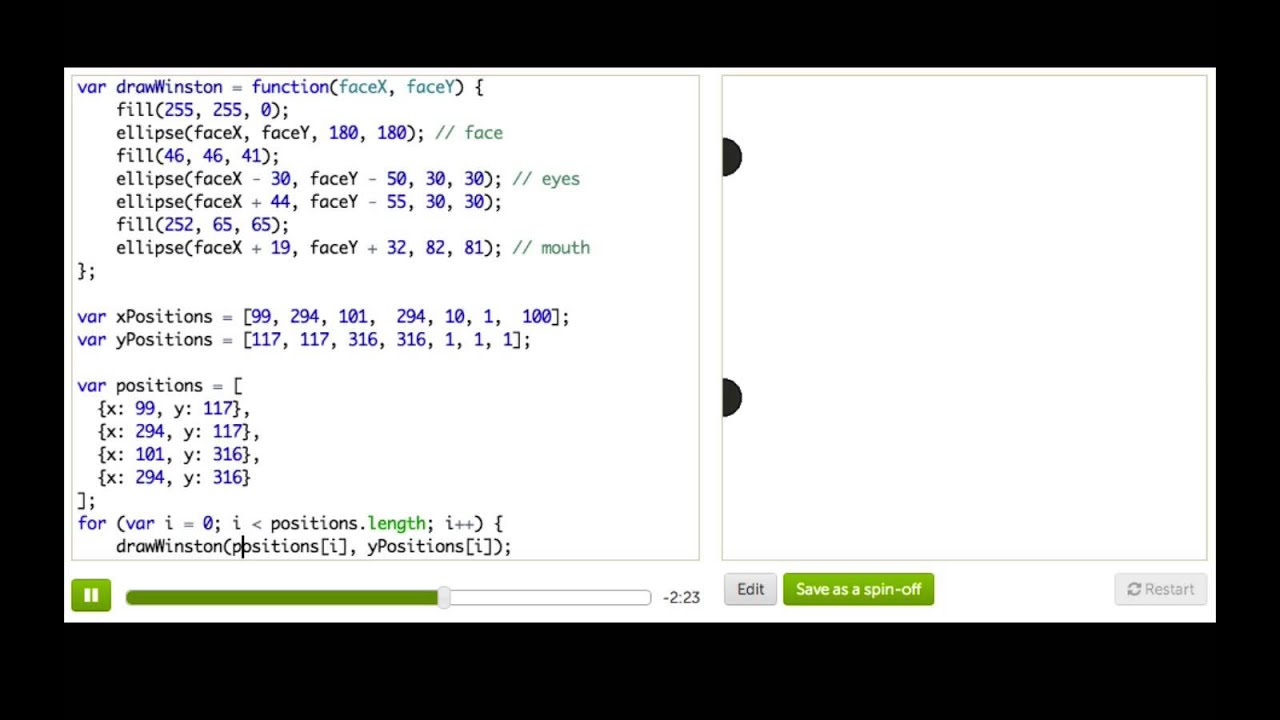Click the fill(46, 46, 41) line
The image size is (1280, 720).
tap(197, 156)
